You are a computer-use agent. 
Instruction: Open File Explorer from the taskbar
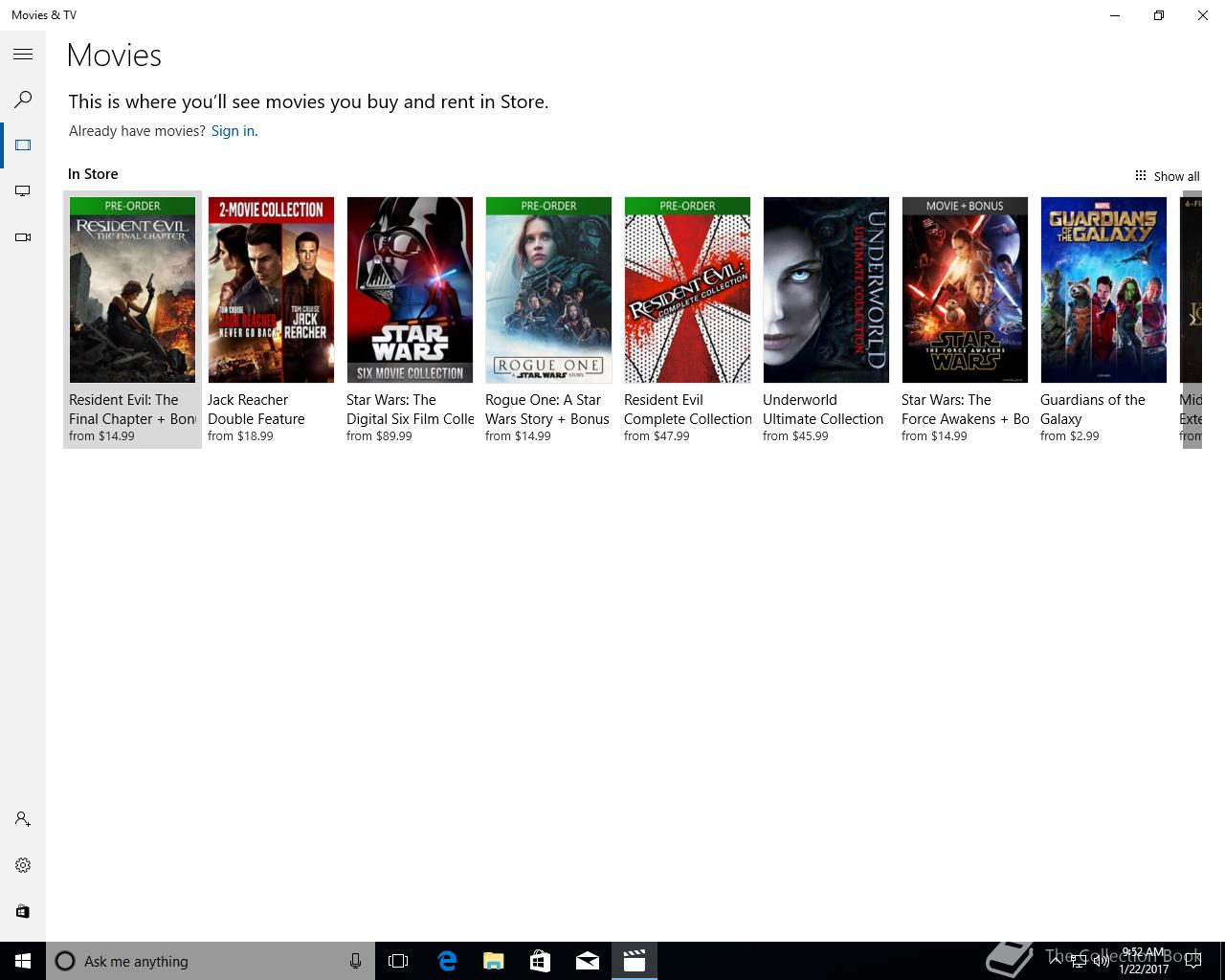493,961
